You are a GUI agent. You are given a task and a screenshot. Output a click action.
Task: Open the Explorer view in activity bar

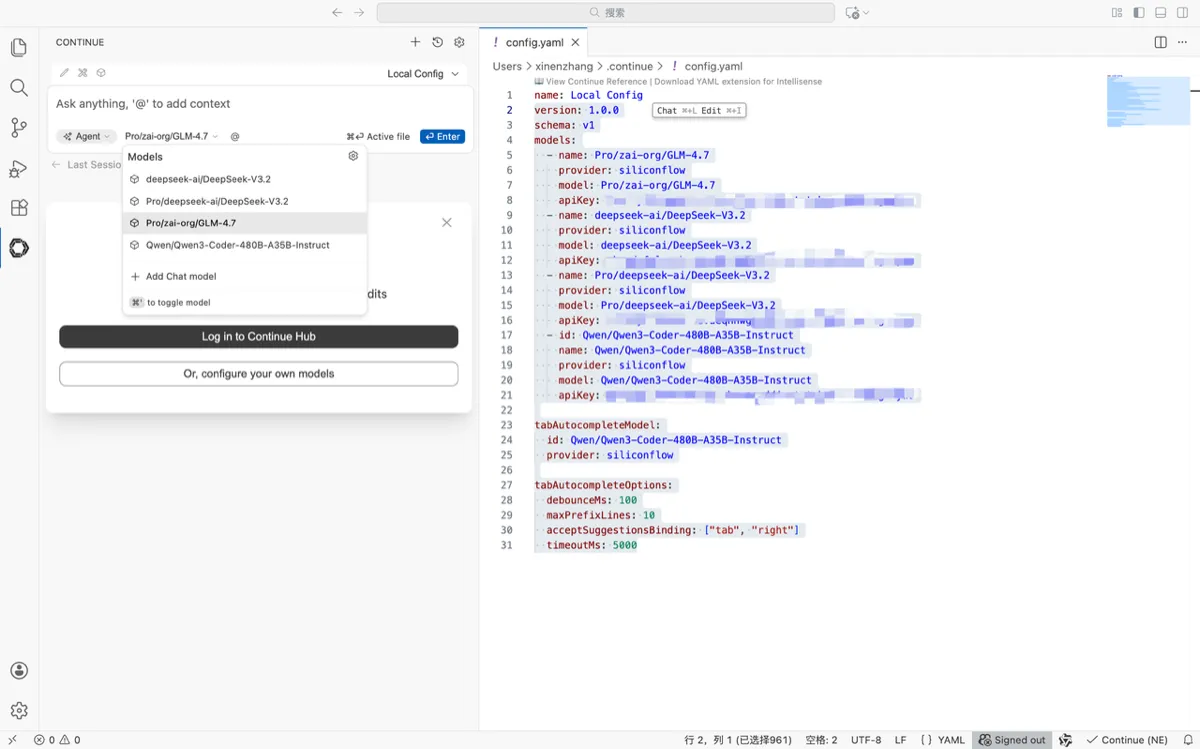coord(19,47)
